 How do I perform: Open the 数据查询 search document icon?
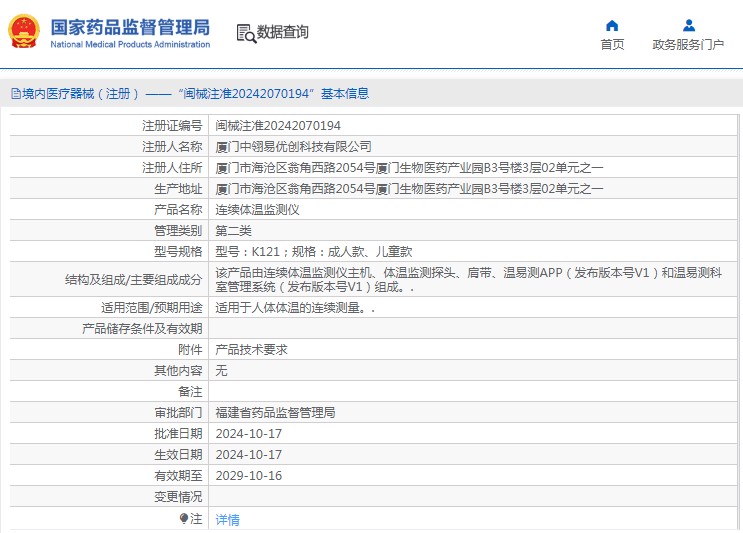pos(246,33)
